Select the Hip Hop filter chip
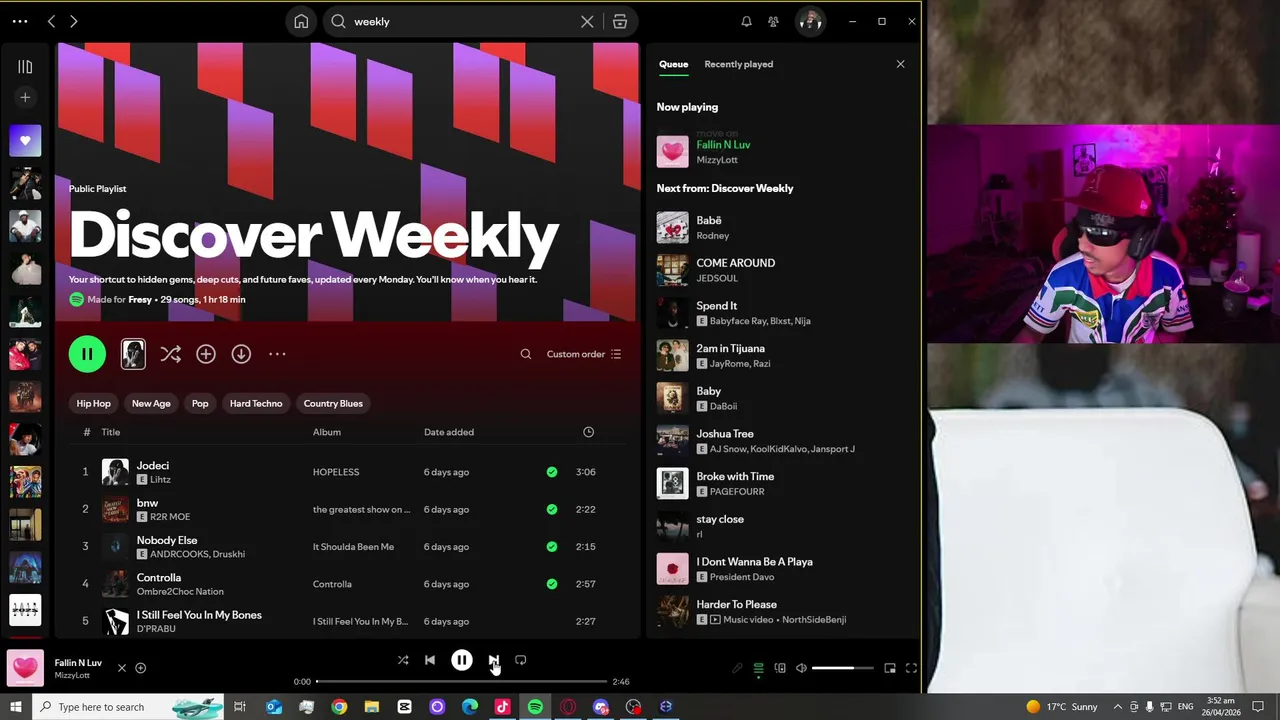 click(94, 403)
